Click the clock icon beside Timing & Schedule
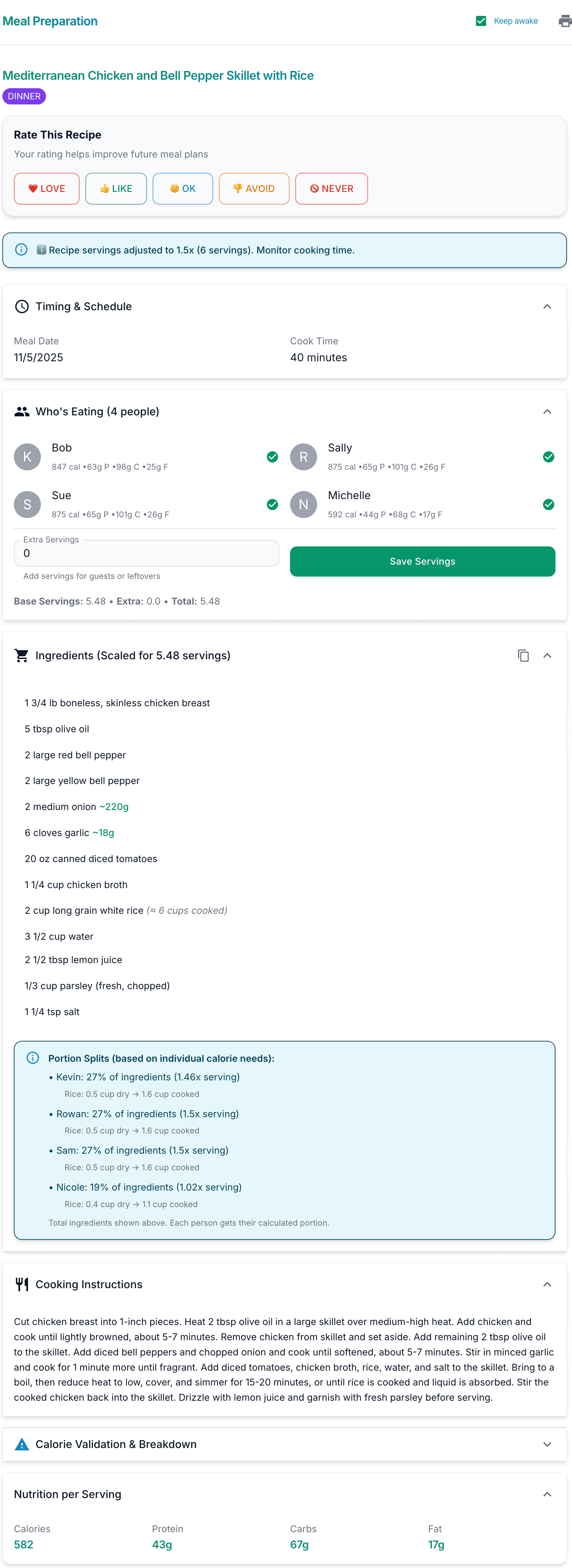Viewport: 572px width, 1568px height. point(22,306)
